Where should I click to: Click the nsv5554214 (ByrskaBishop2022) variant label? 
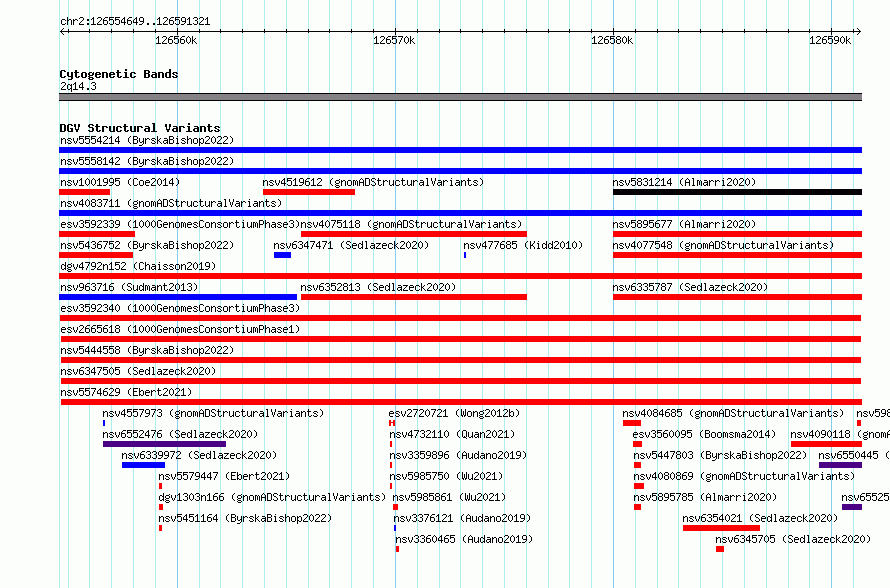147,140
